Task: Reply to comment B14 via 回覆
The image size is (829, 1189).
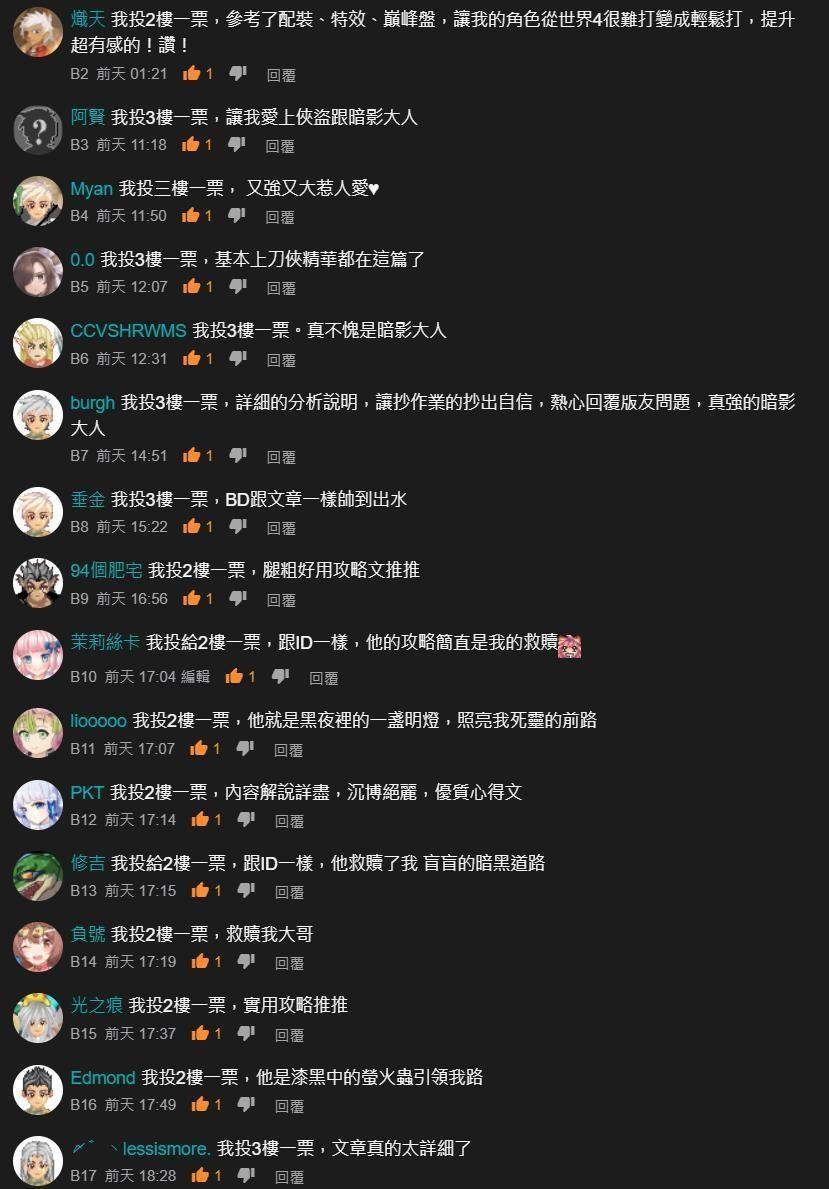Action: point(289,963)
